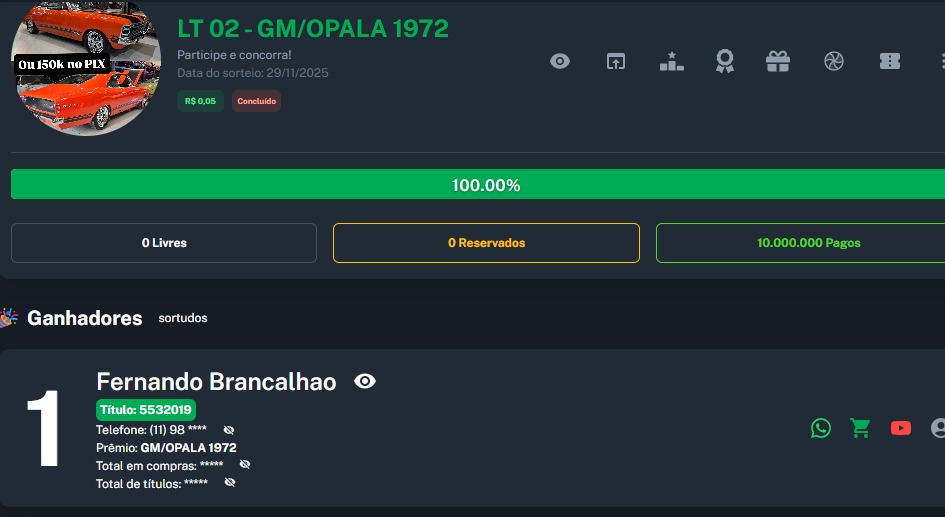Contact winner via WhatsApp icon

tap(821, 428)
